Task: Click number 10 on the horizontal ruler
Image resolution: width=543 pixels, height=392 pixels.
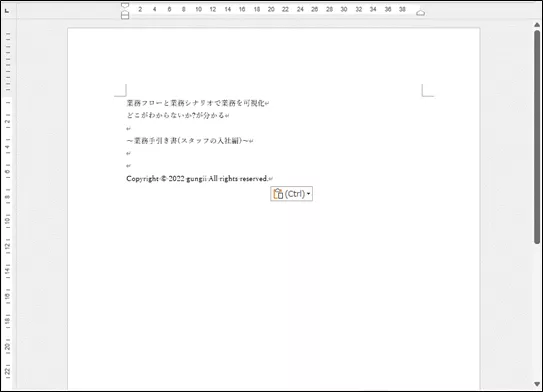Action: click(x=198, y=9)
